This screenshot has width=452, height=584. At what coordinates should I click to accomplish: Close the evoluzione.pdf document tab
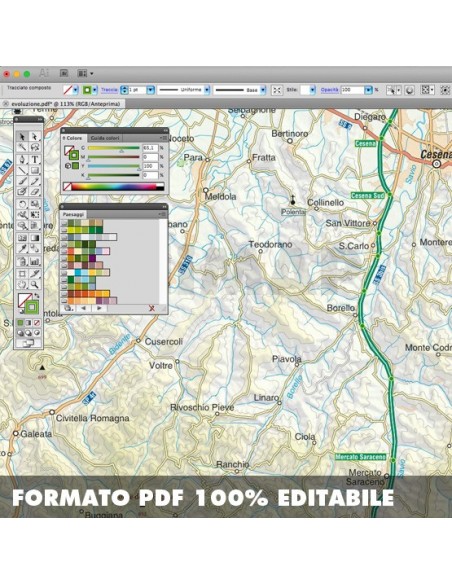(5, 104)
